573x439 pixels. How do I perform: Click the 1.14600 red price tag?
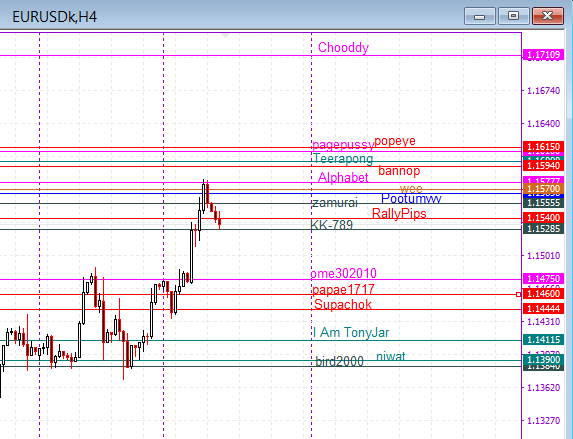tap(543, 294)
